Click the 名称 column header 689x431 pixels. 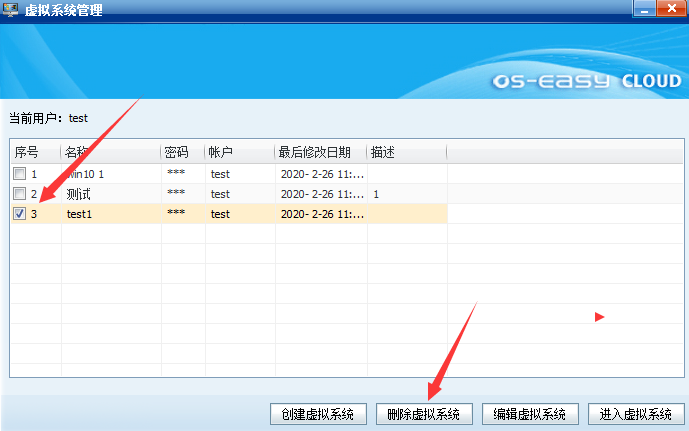coord(108,152)
